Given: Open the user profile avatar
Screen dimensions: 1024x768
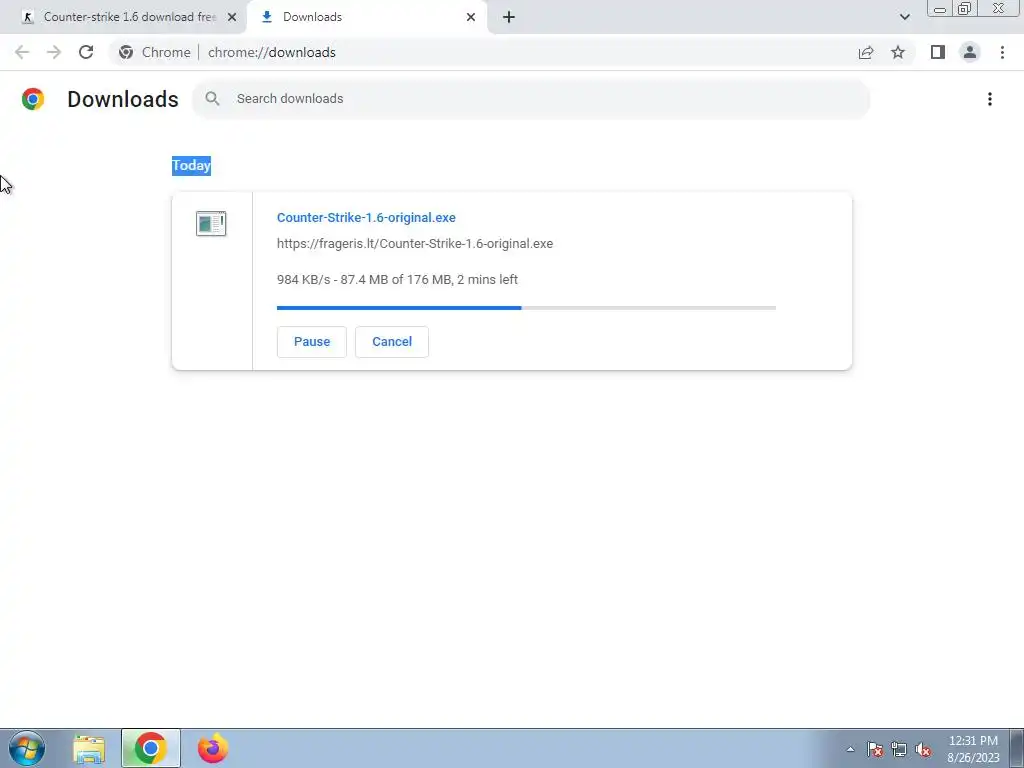Looking at the screenshot, I should [970, 52].
